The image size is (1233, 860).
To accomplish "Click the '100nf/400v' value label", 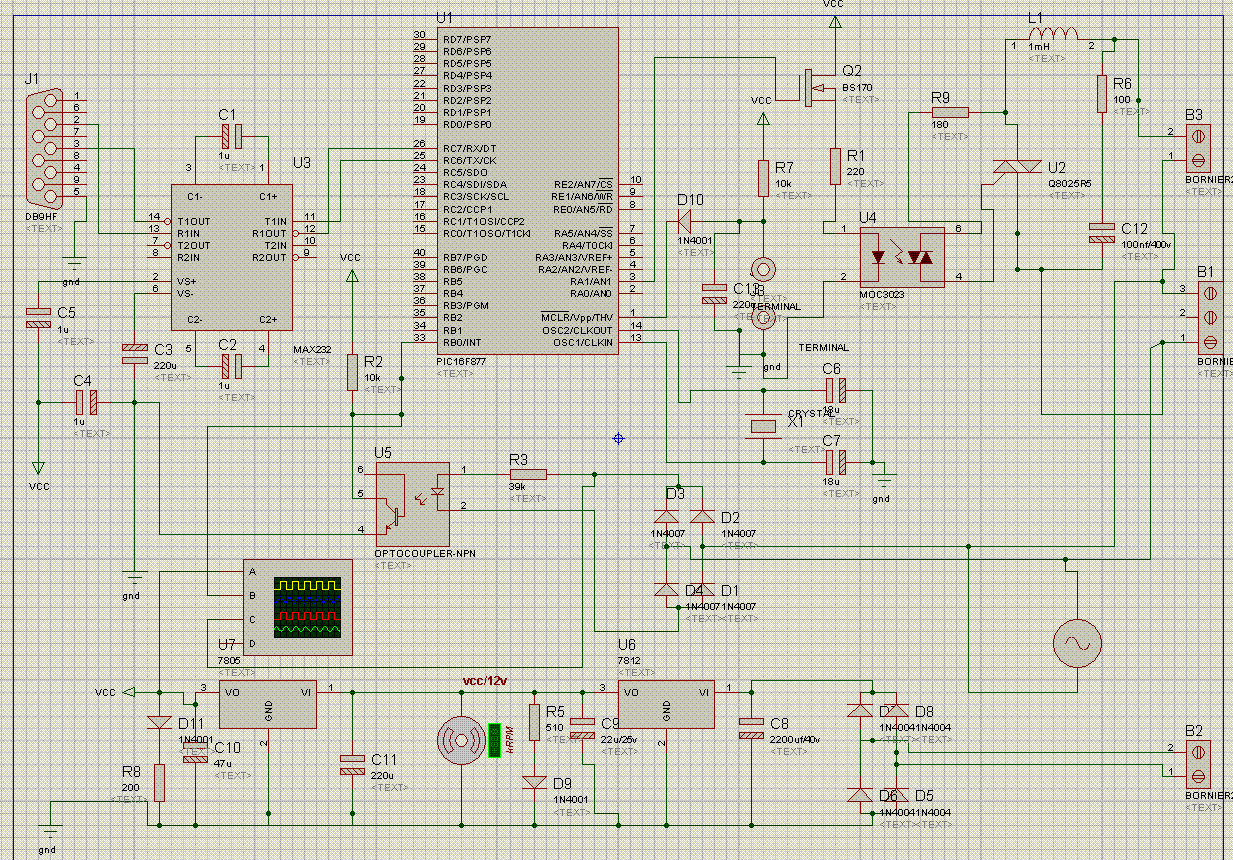I will coord(1148,244).
